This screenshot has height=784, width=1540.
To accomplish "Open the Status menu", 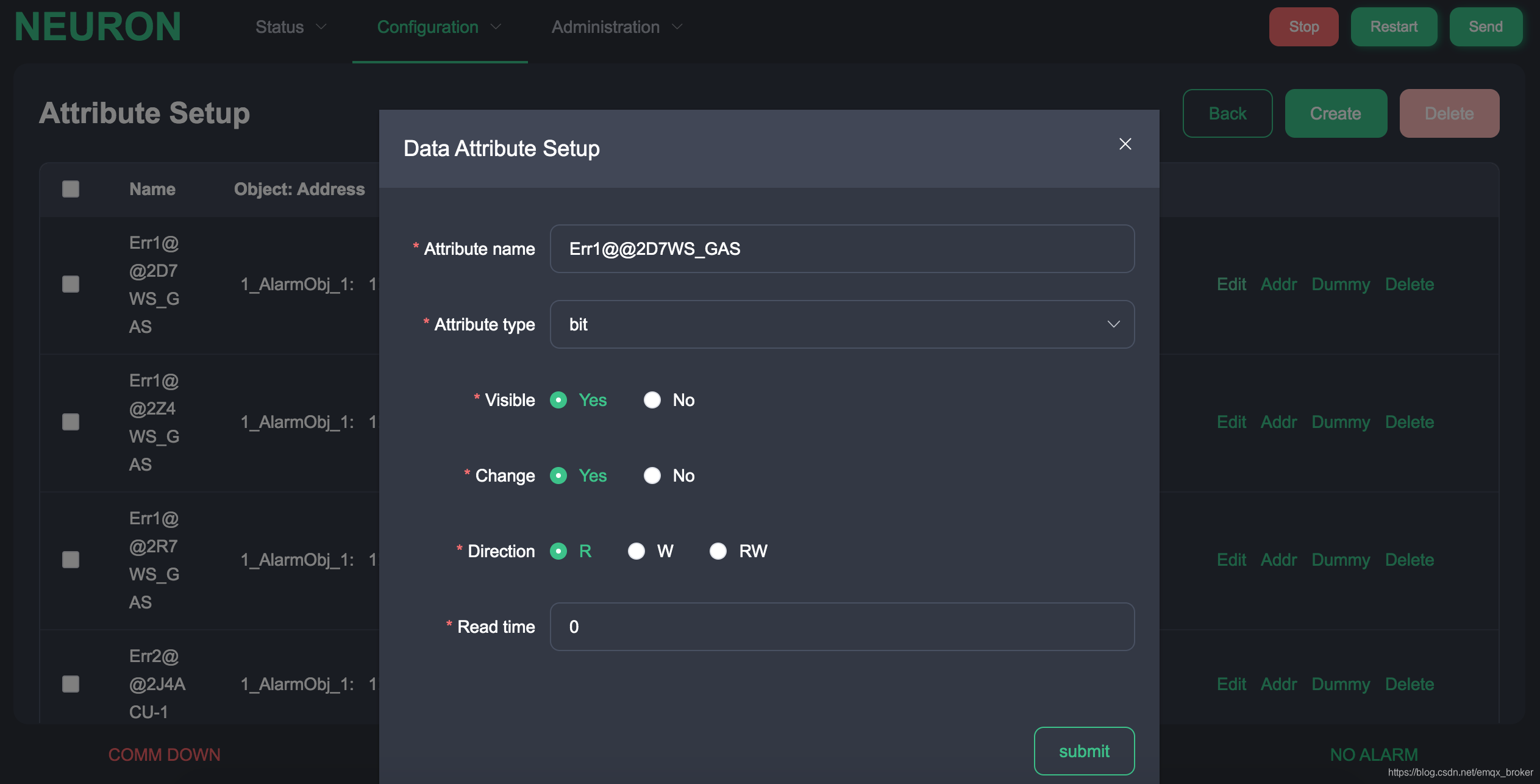I will [x=291, y=27].
